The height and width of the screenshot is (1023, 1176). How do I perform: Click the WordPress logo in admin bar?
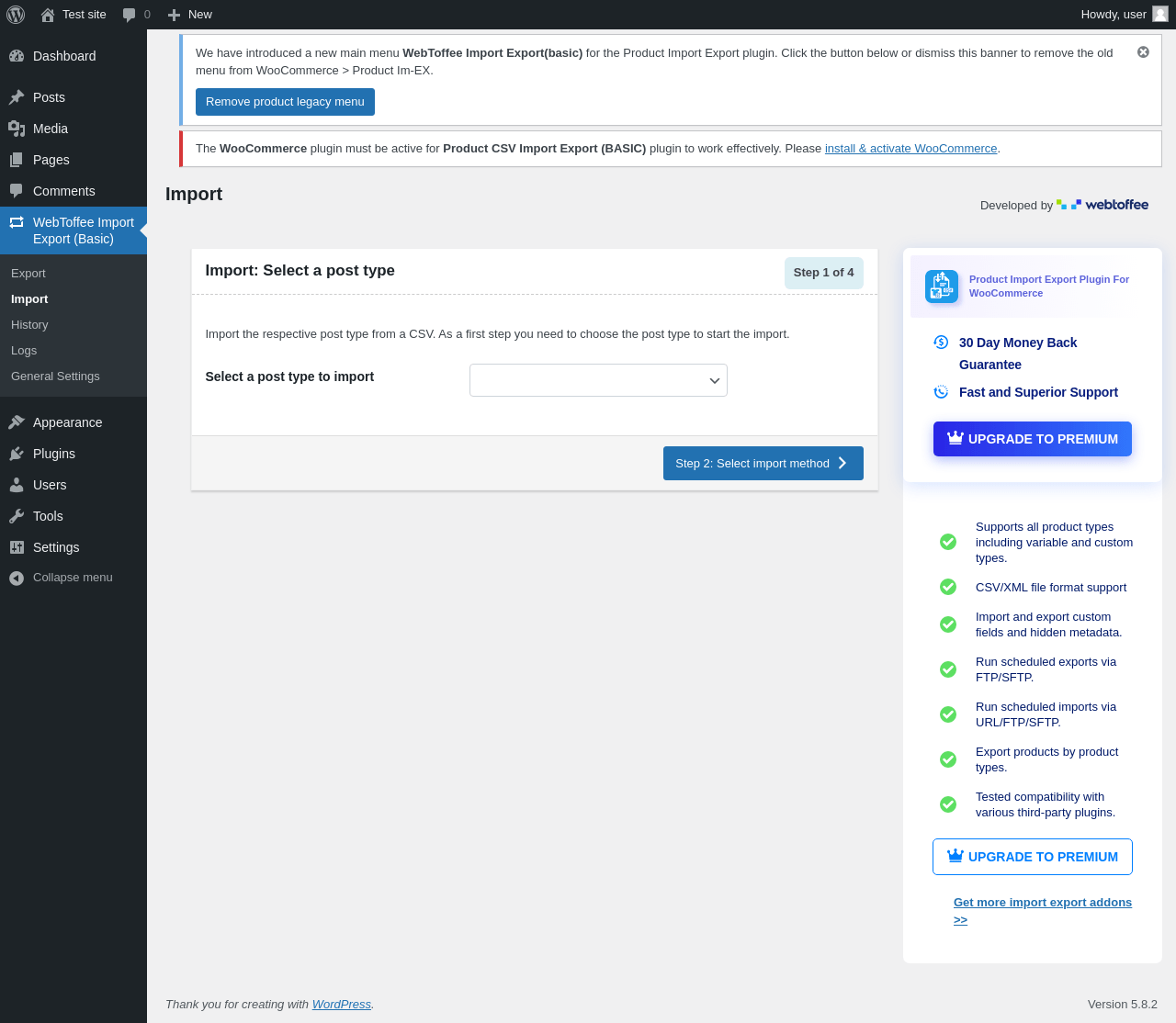click(x=16, y=15)
